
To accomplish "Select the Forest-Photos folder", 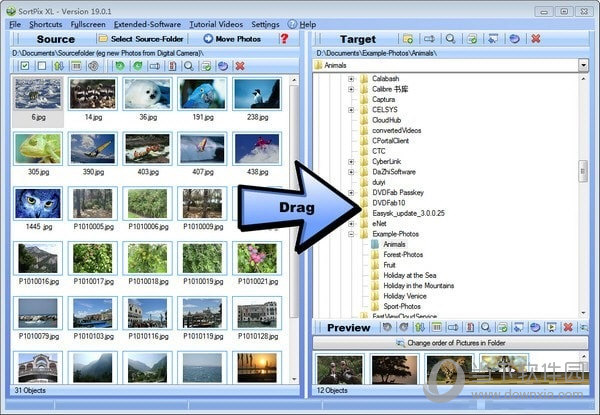I will click(403, 254).
